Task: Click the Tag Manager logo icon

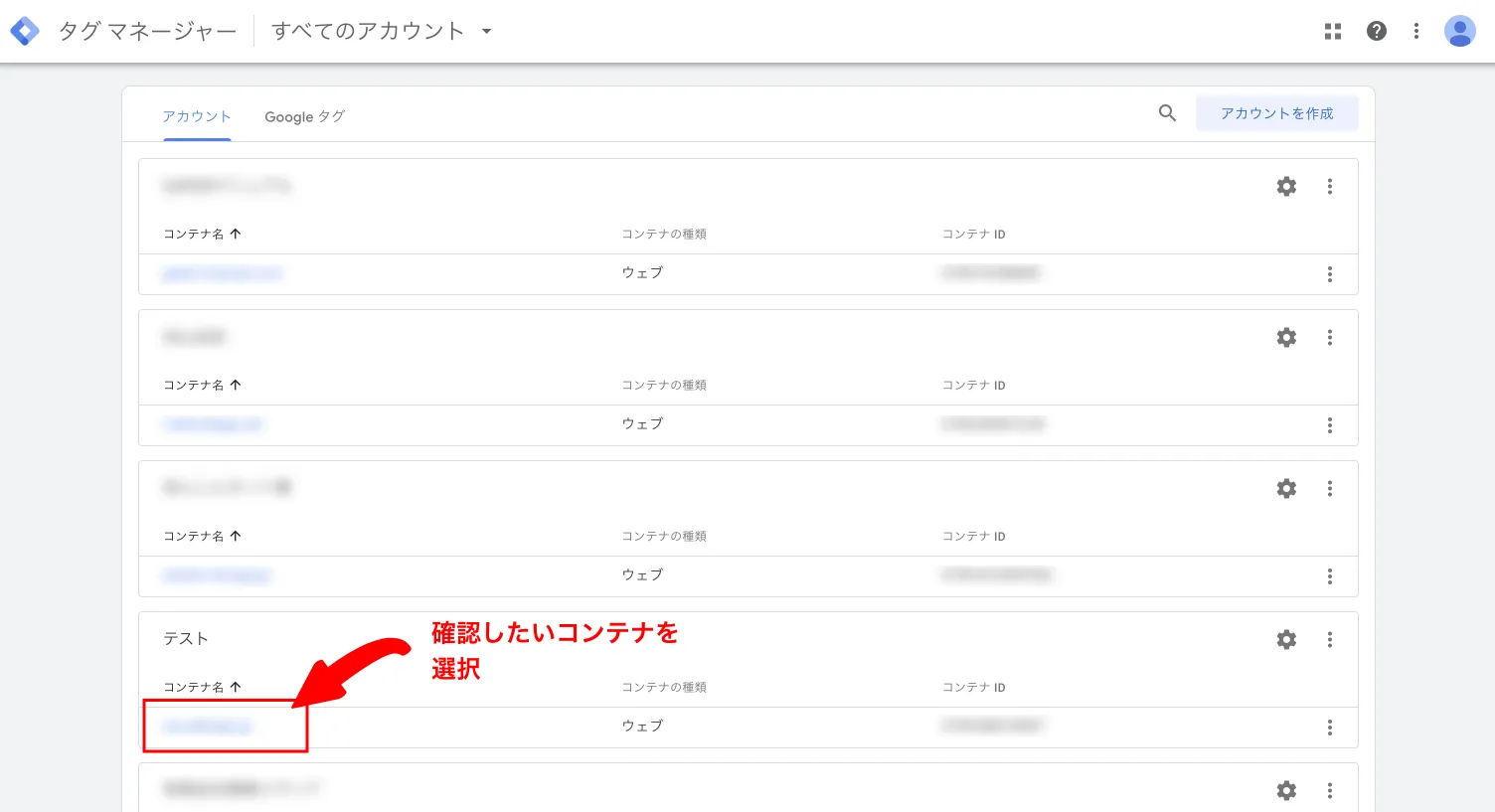Action: pos(24,31)
